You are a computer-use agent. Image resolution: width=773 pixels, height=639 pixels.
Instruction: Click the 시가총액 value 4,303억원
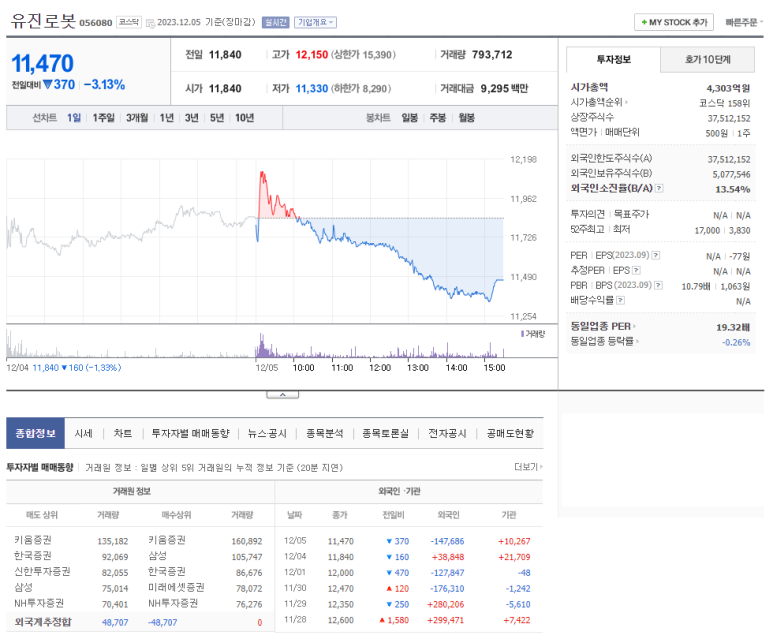click(728, 88)
